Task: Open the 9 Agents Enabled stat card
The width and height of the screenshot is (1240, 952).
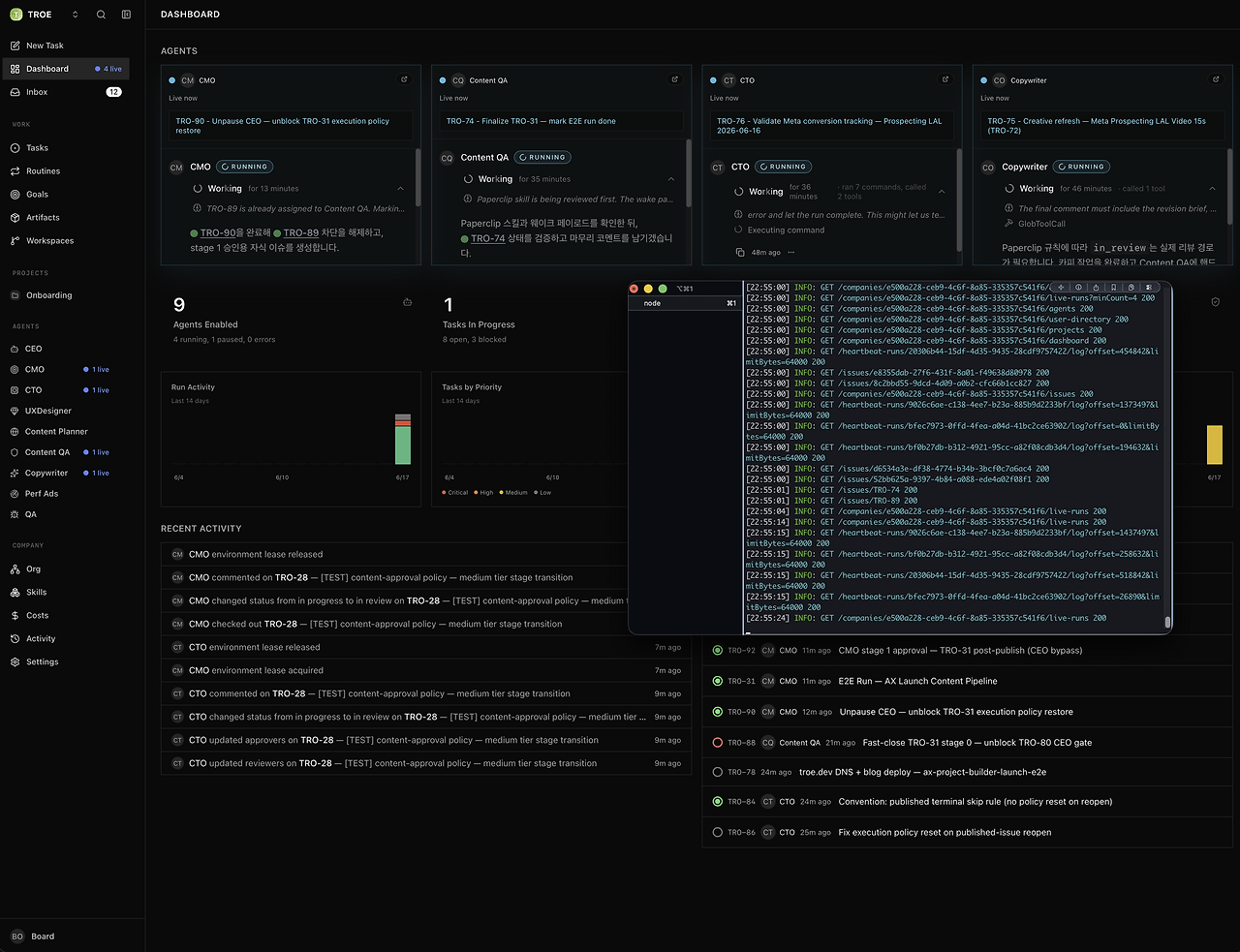Action: (x=292, y=321)
